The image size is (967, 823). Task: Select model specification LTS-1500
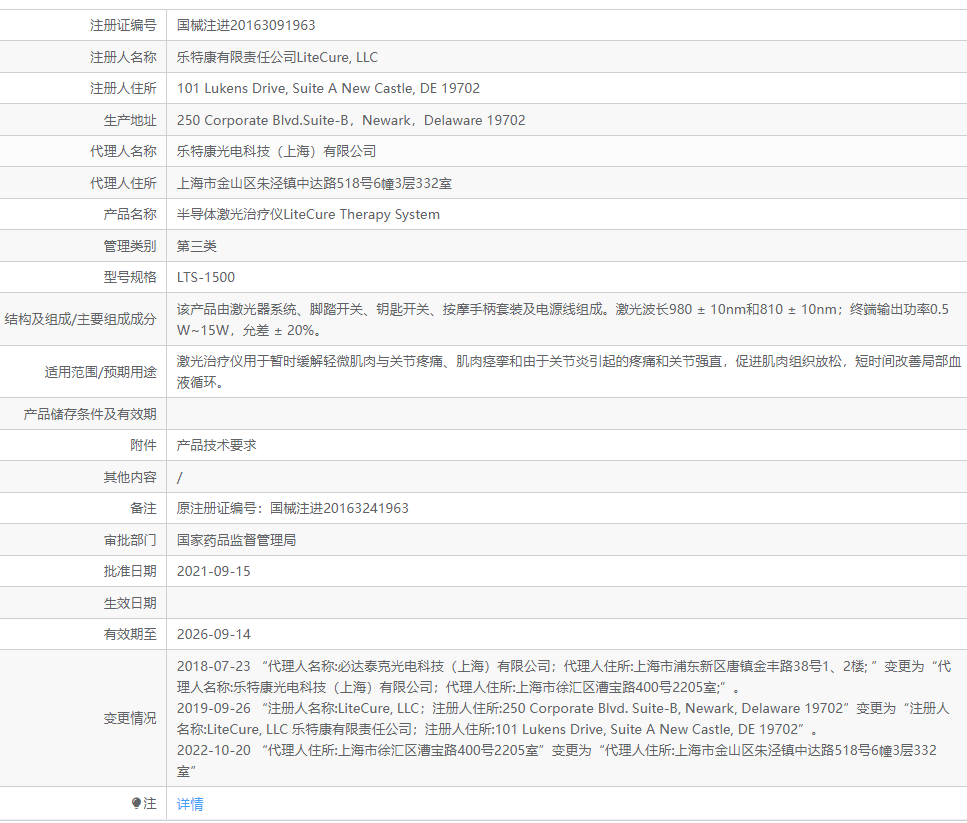pos(206,277)
